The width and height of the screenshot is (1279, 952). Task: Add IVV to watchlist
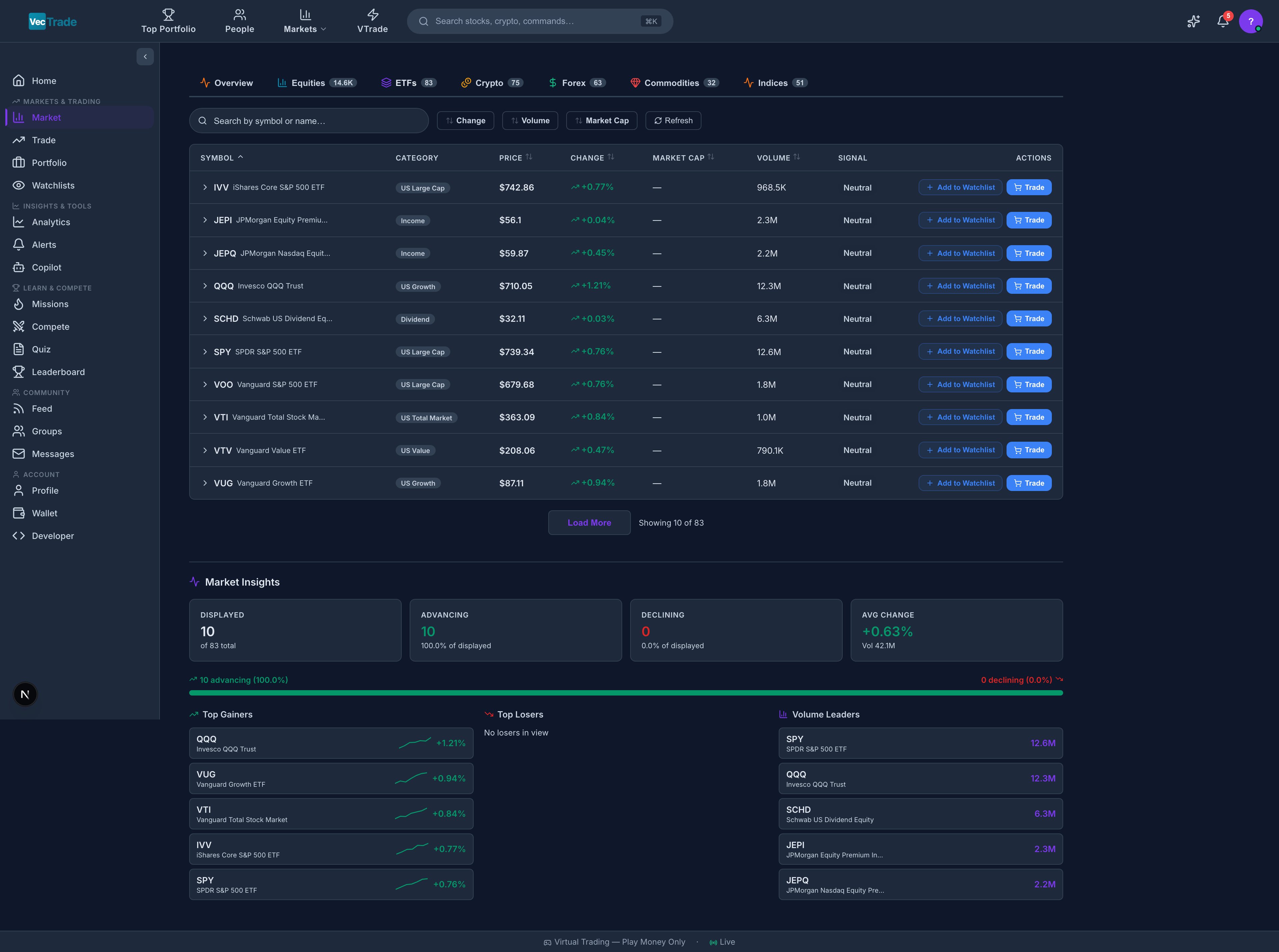(x=960, y=187)
